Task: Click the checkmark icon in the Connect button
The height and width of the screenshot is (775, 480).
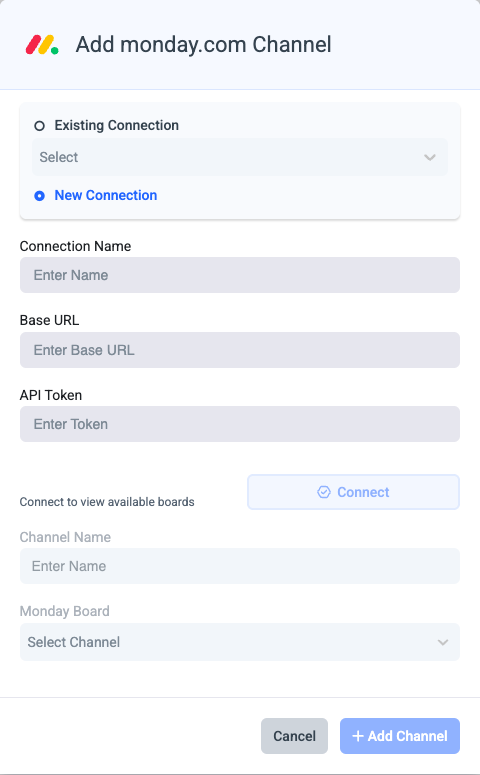Action: 324,492
